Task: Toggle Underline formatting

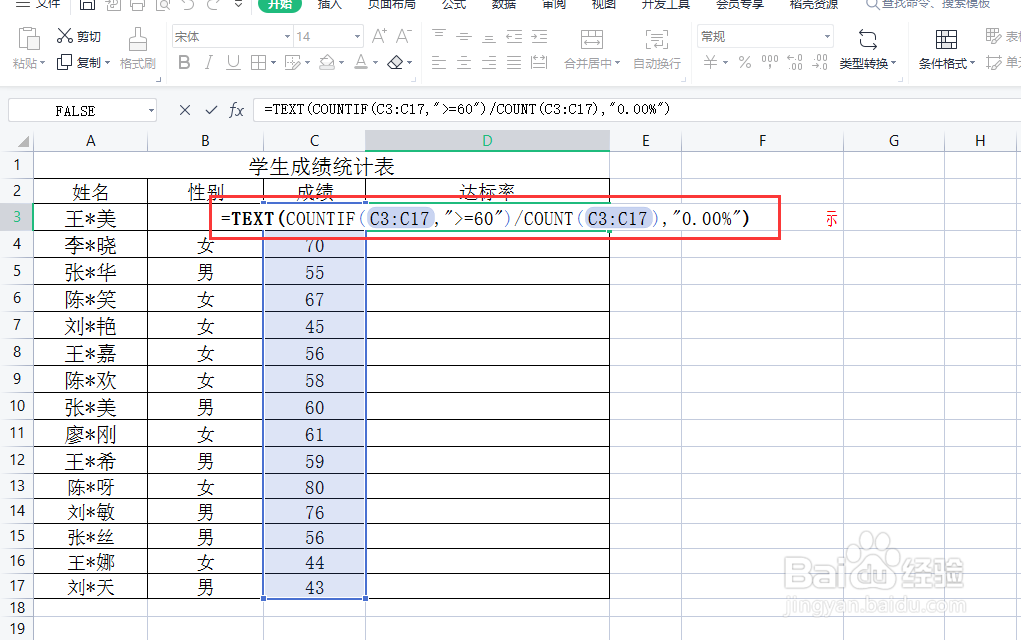Action: pos(233,63)
